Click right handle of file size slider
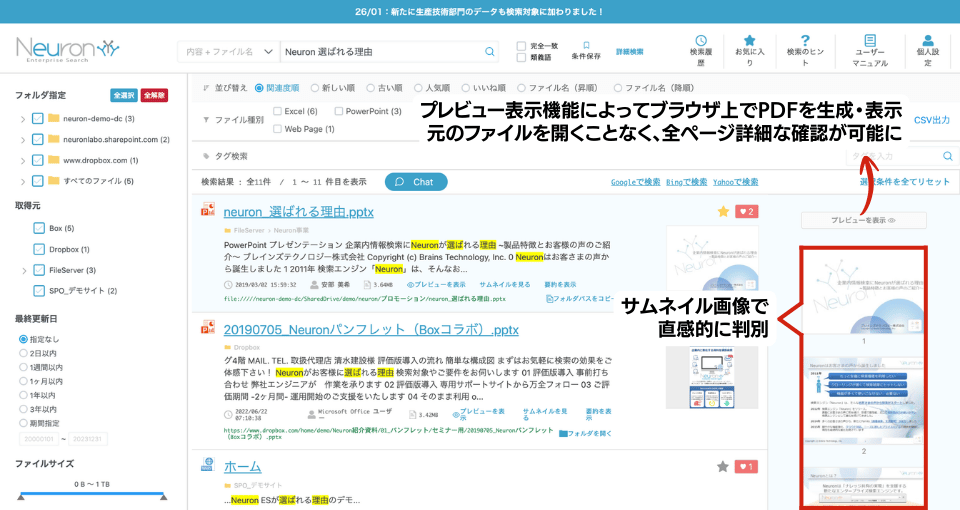Screen dimensions: 960x510 pyautogui.click(x=163, y=497)
